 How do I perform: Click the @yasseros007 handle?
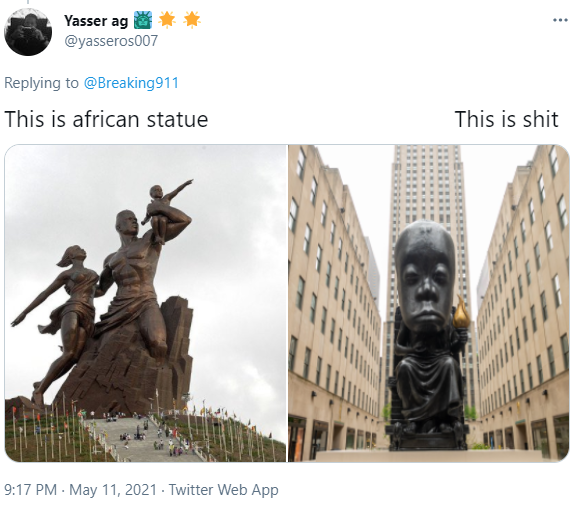[111, 41]
